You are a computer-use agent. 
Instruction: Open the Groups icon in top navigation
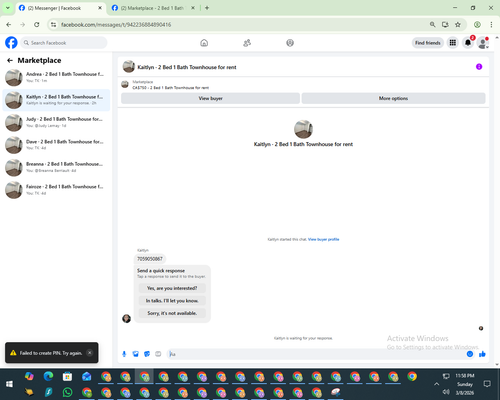pyautogui.click(x=290, y=43)
